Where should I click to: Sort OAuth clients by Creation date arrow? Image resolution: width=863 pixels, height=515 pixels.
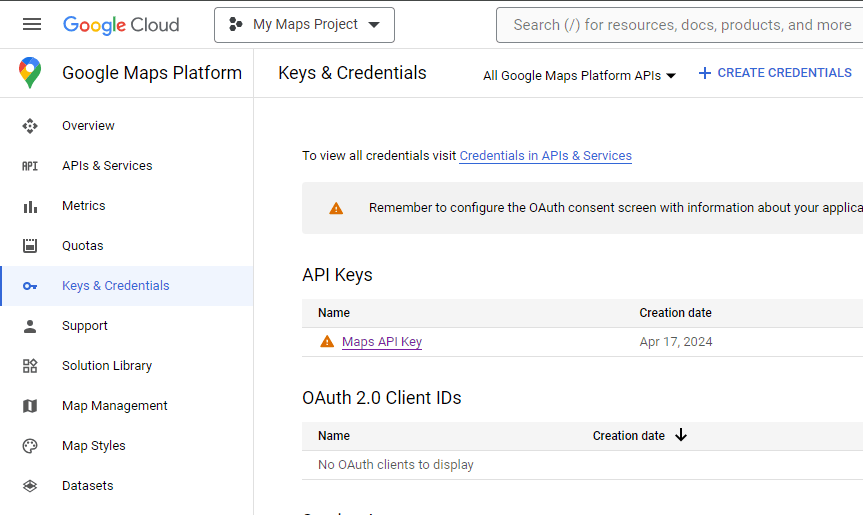coord(681,436)
